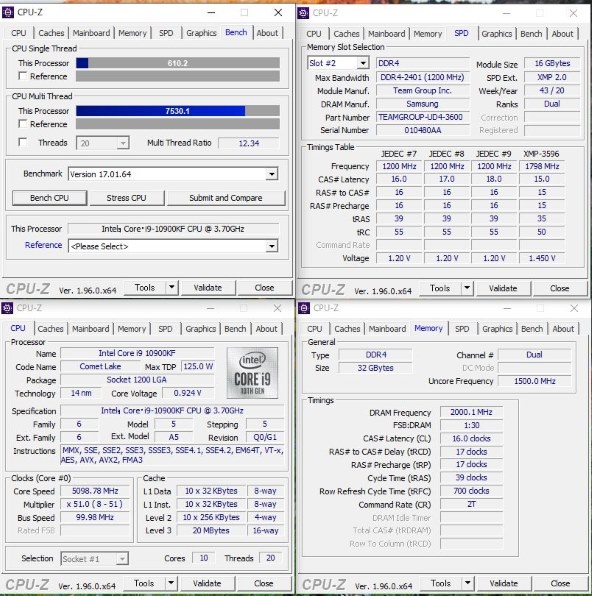
Task: Click CPU-Z app icon in Bench window title bar
Action: click(x=8, y=13)
